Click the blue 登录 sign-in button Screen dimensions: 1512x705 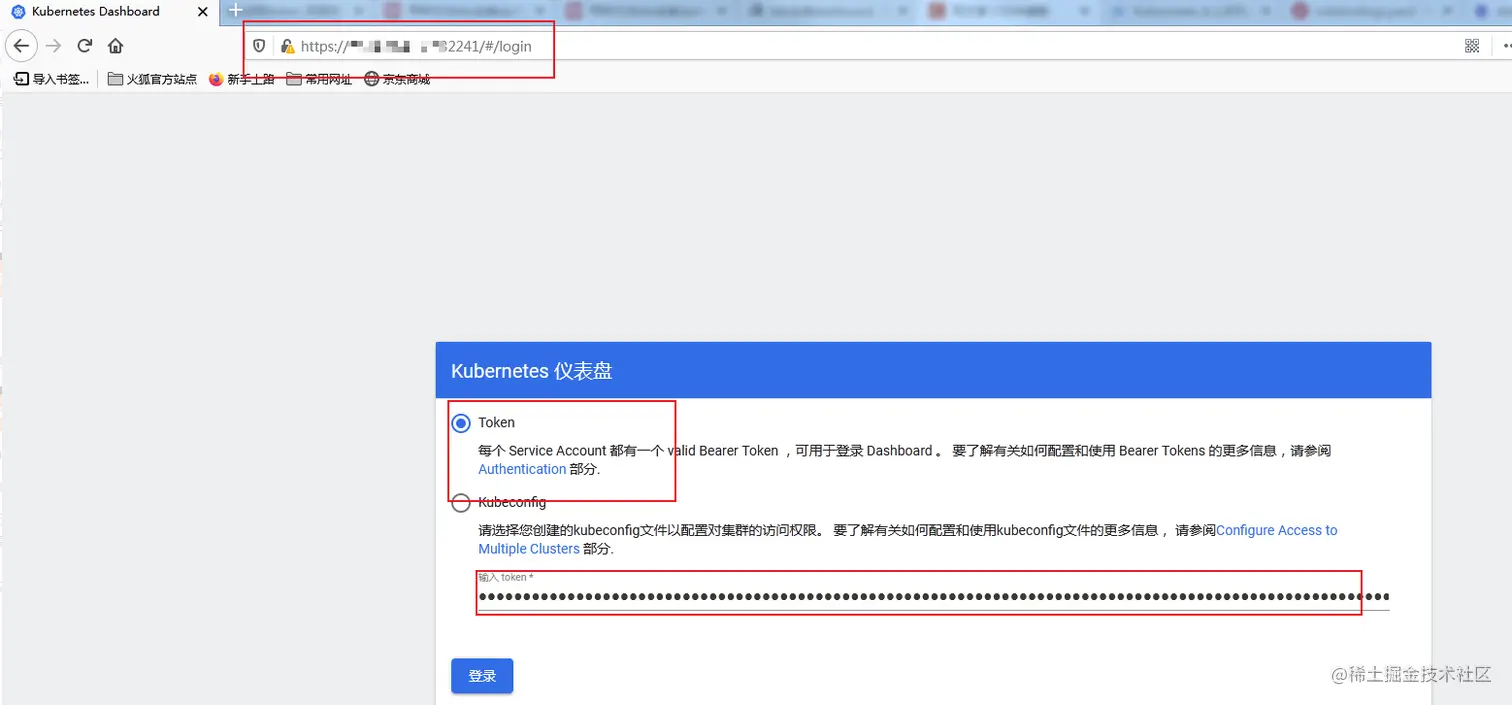[482, 676]
